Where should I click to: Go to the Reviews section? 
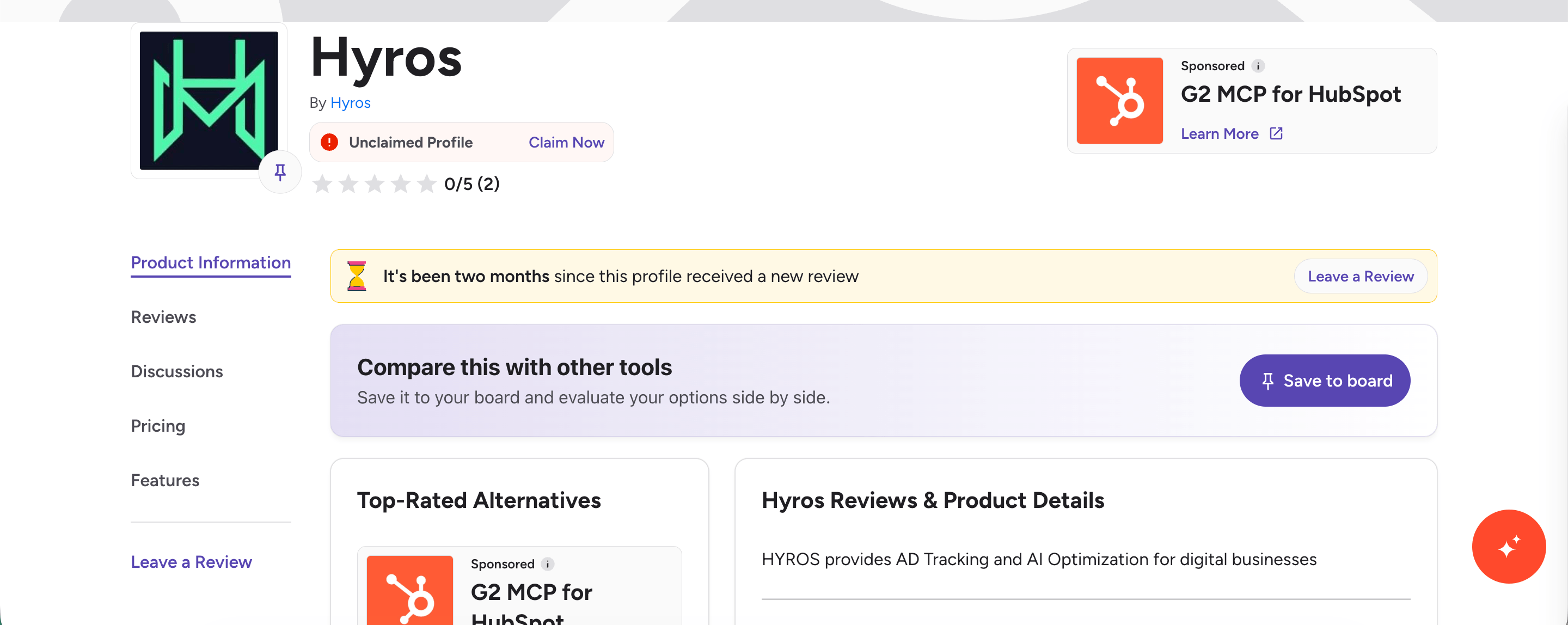(163, 317)
